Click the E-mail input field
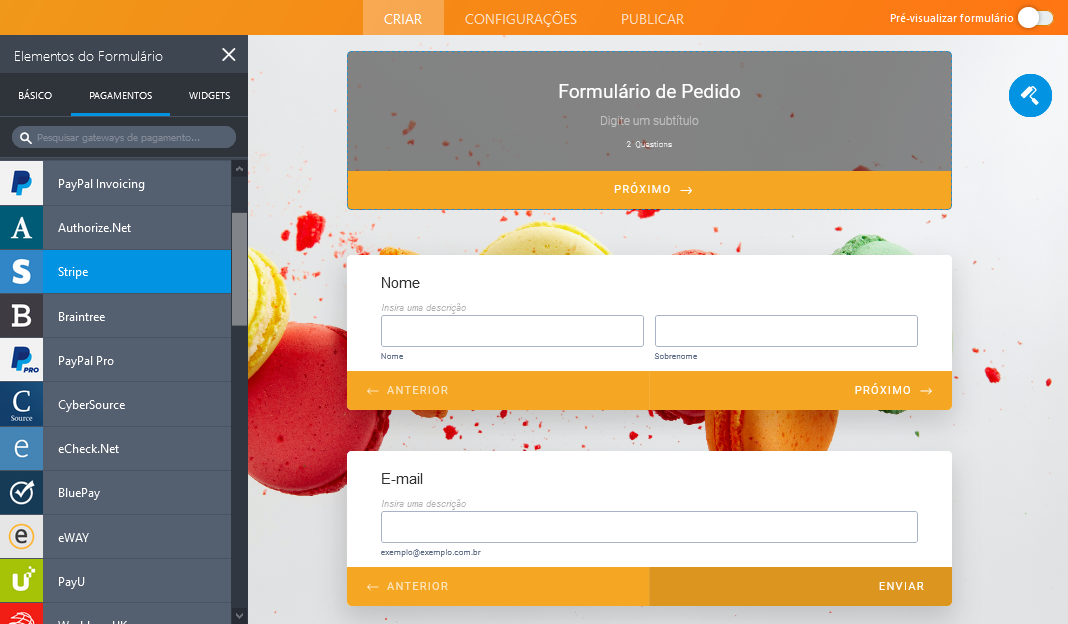 pos(649,527)
